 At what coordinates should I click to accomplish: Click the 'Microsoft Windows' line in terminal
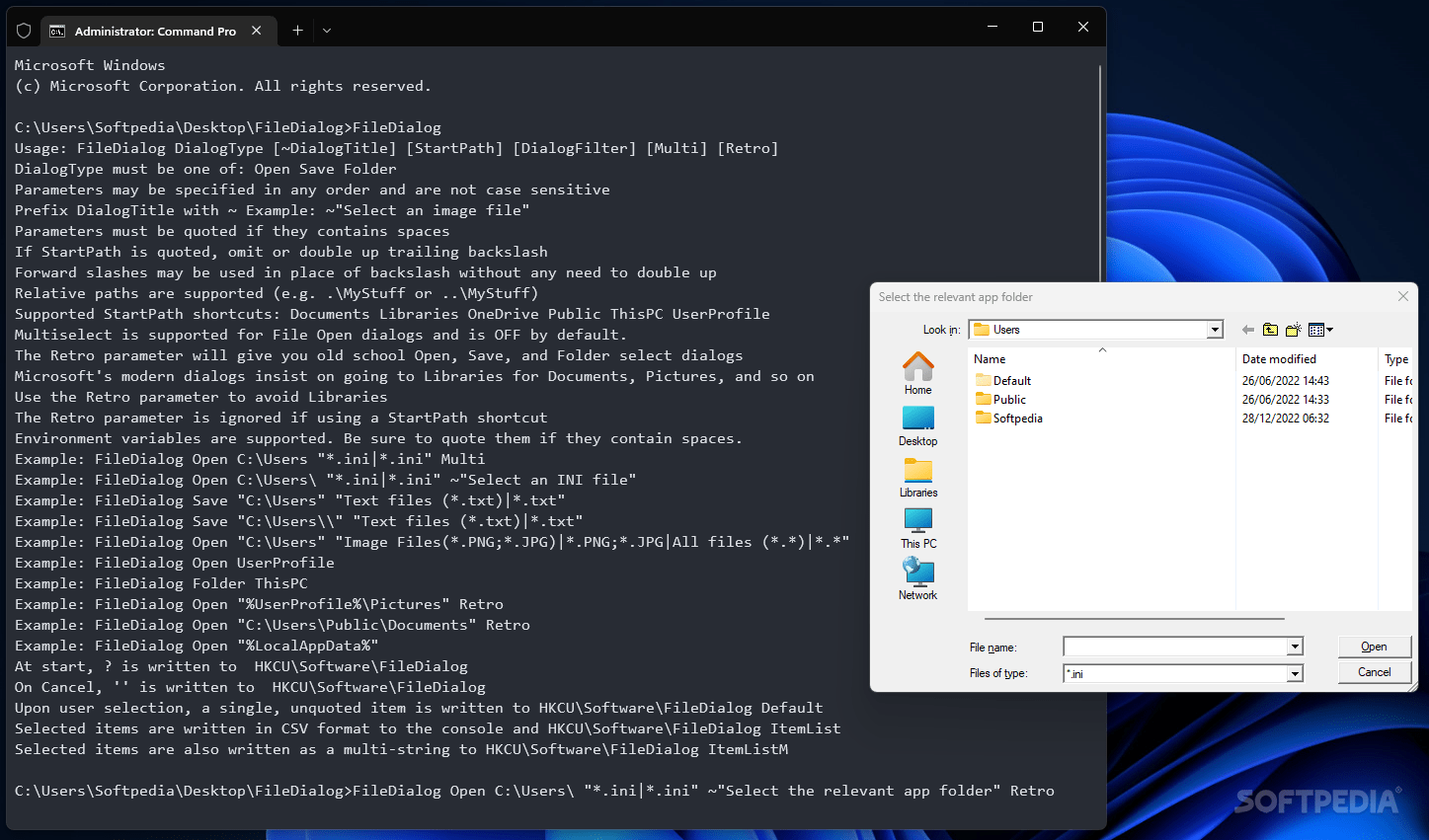90,65
